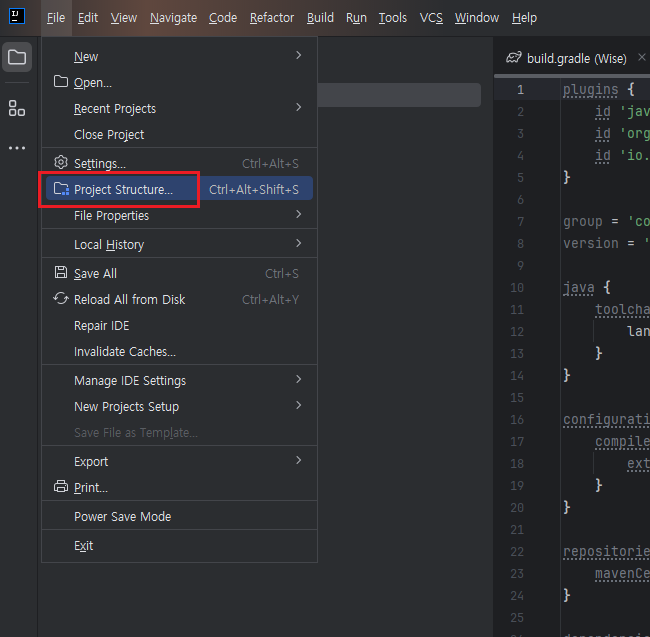This screenshot has width=650, height=637.
Task: Click the Settings gear icon in menu
Action: (x=61, y=163)
